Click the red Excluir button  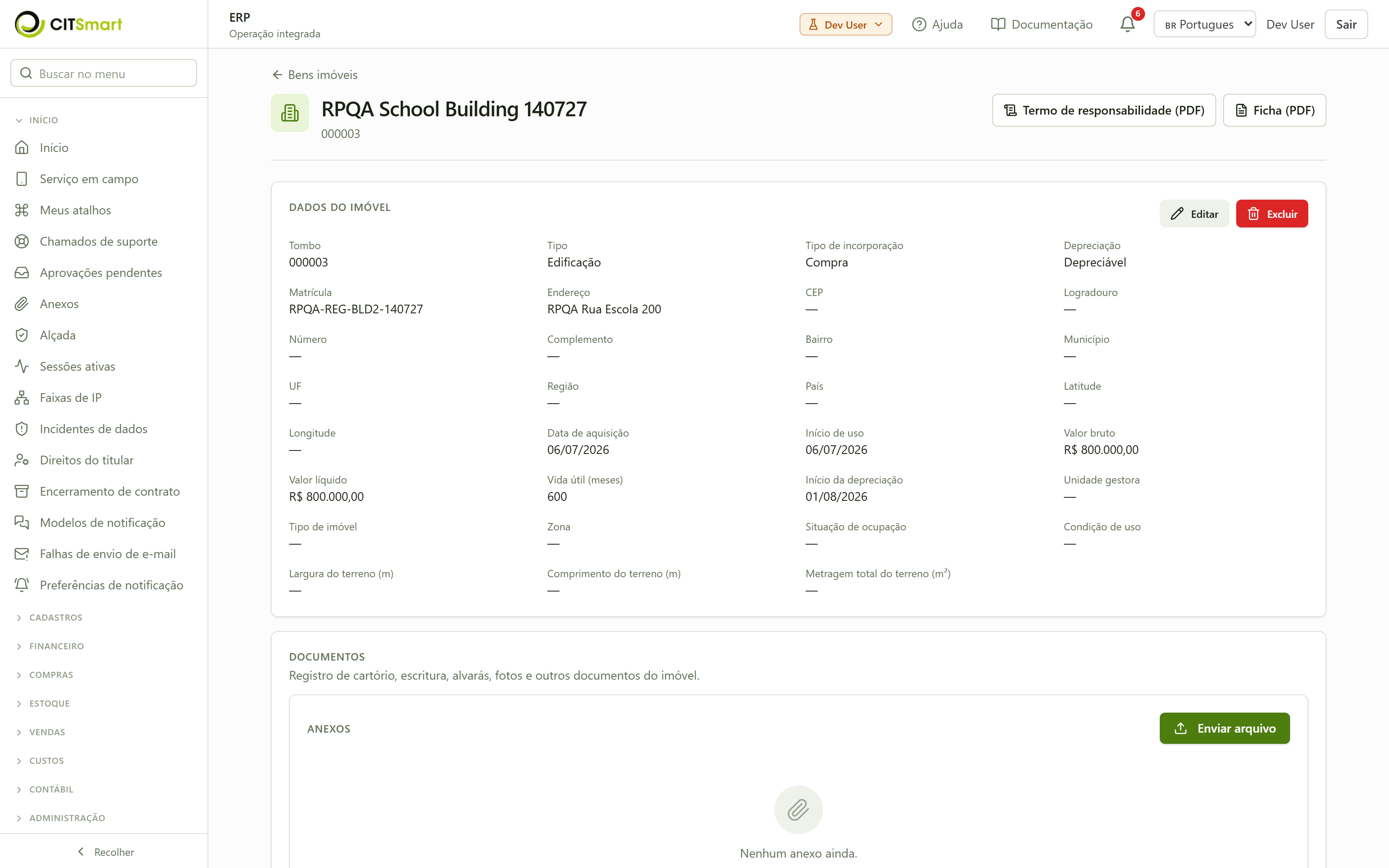[1272, 214]
